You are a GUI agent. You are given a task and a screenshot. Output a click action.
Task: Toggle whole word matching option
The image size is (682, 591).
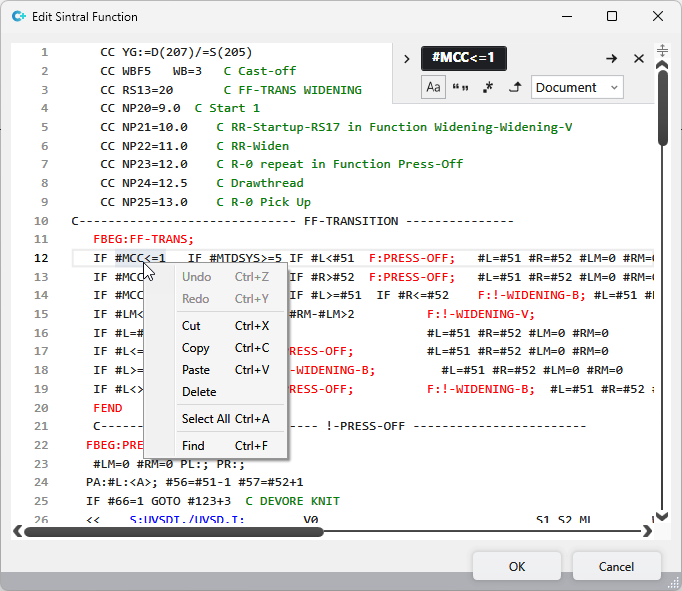(x=461, y=88)
